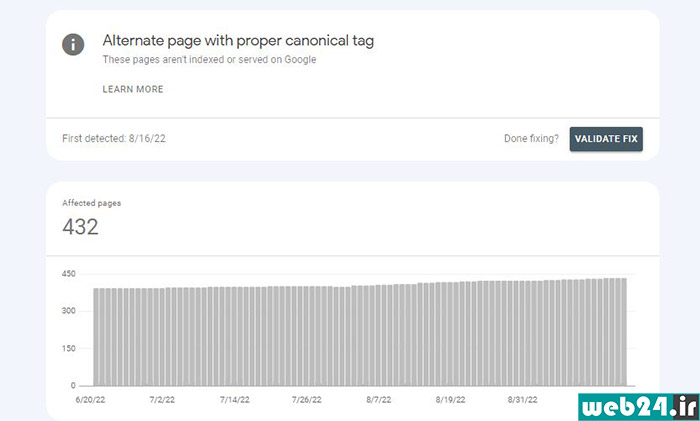700x421 pixels.
Task: Click the 450 value on y-axis
Action: coord(69,274)
